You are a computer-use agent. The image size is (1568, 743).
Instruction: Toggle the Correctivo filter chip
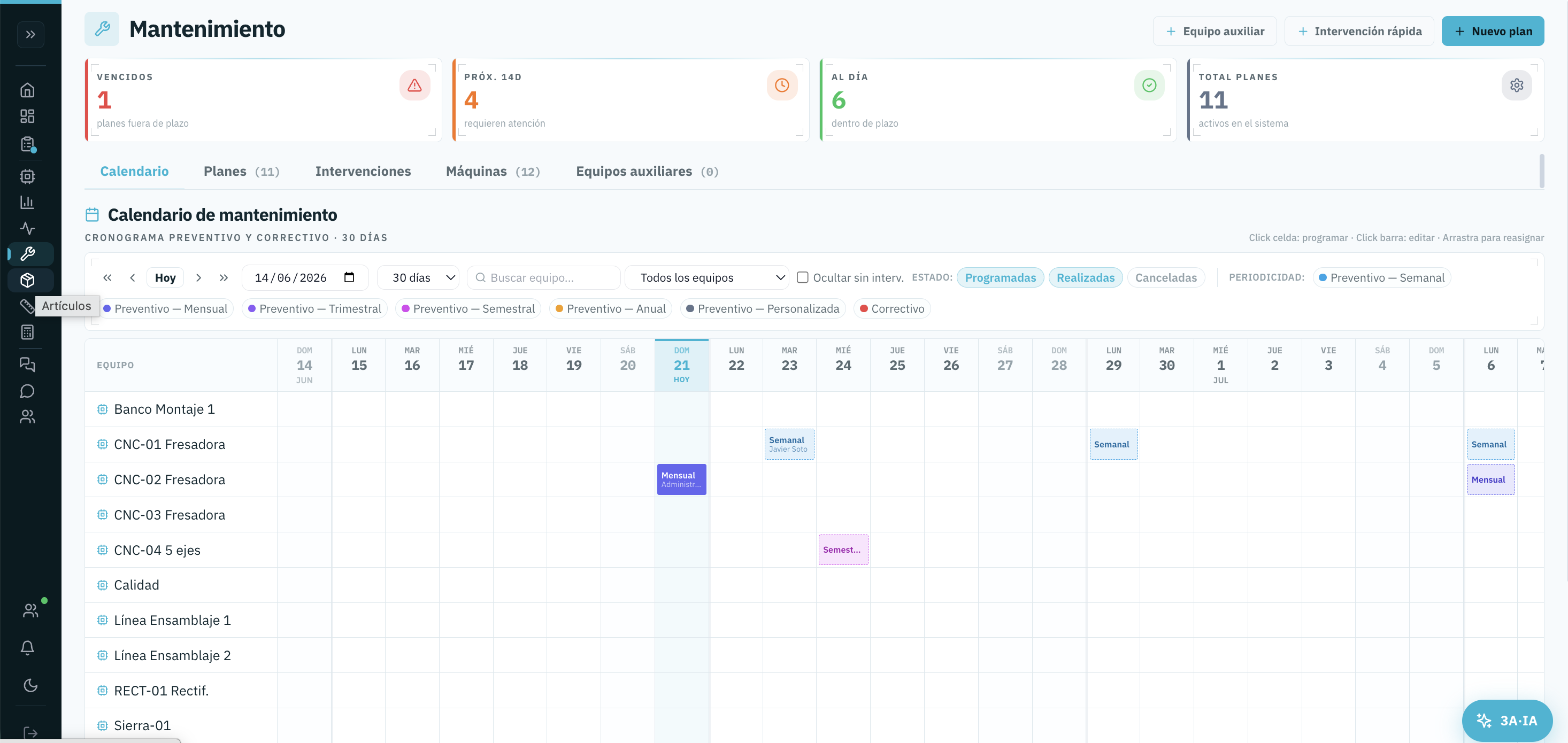point(891,308)
